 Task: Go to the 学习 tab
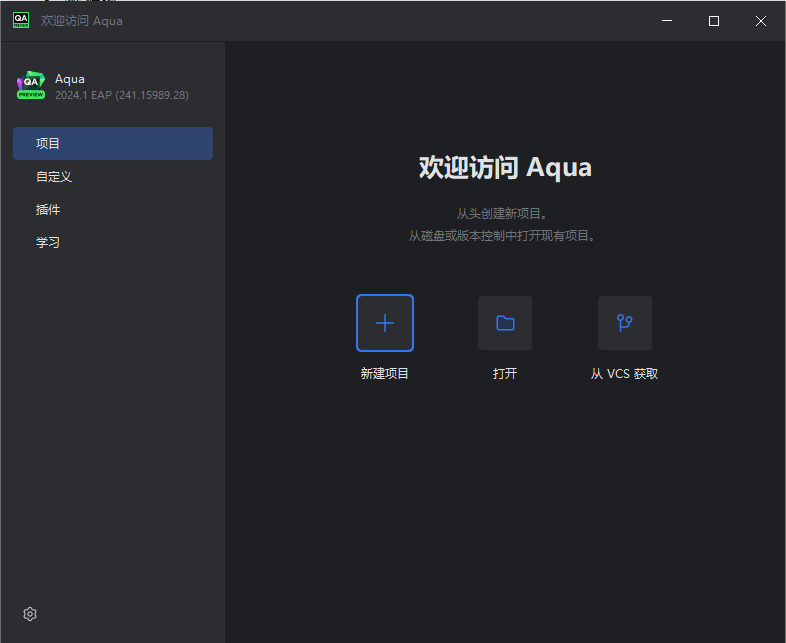[x=113, y=243]
